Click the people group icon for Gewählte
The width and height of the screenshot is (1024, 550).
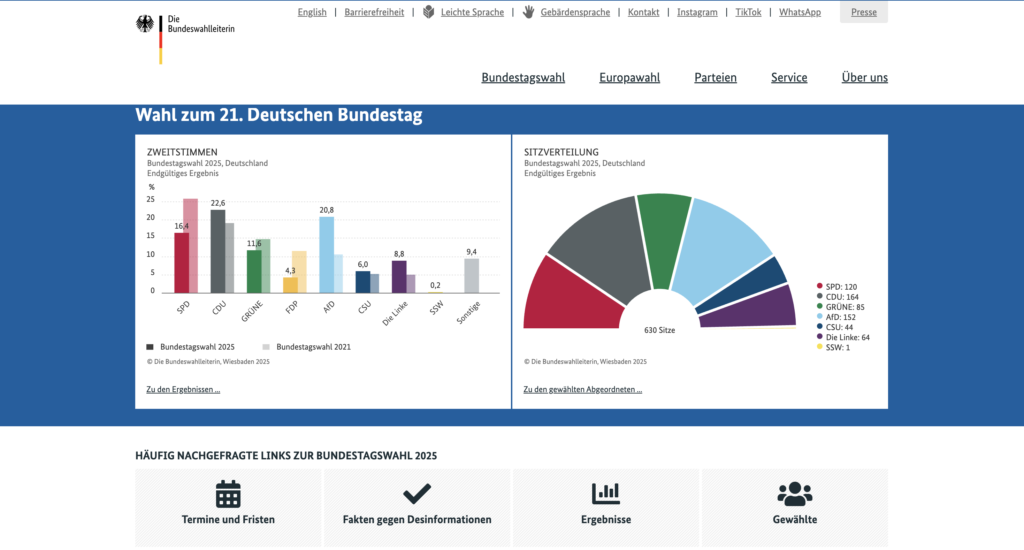(795, 494)
